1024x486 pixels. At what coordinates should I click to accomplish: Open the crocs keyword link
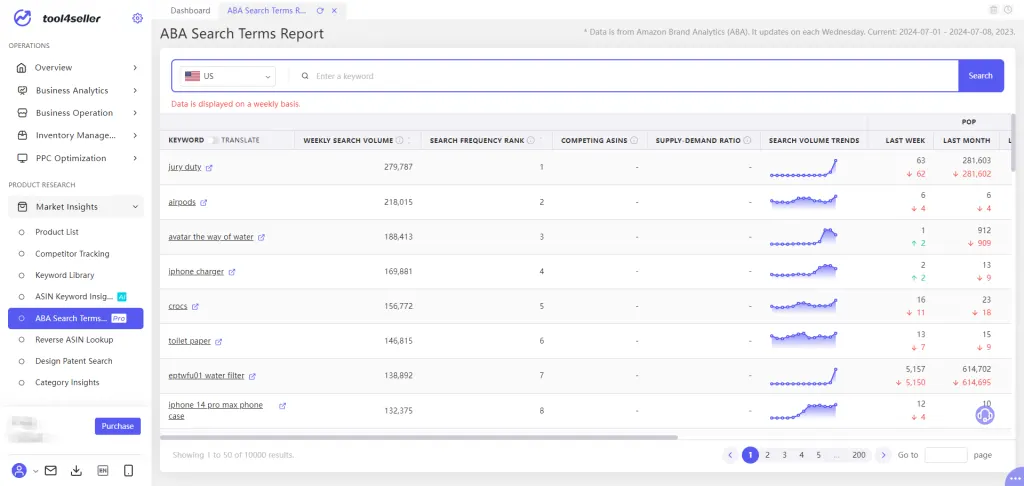[x=178, y=306]
